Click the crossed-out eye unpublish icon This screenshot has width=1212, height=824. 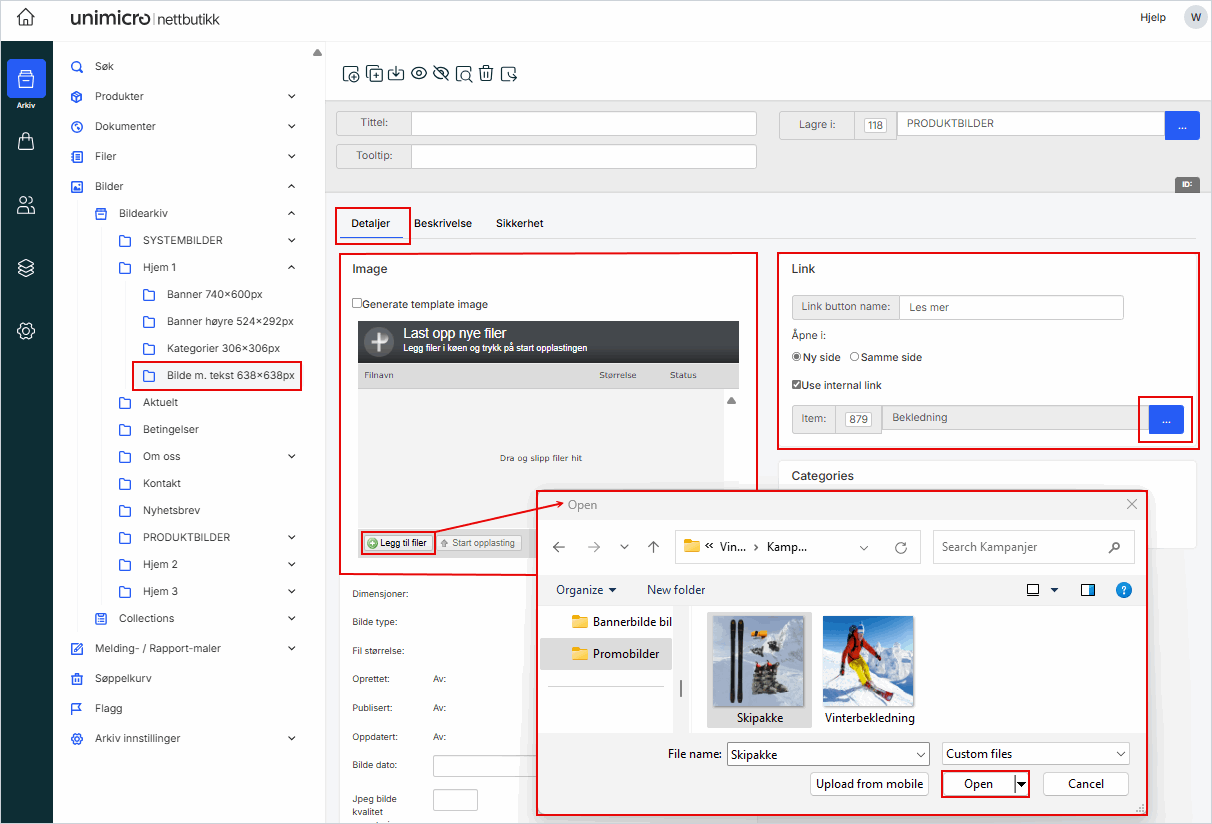pyautogui.click(x=441, y=73)
